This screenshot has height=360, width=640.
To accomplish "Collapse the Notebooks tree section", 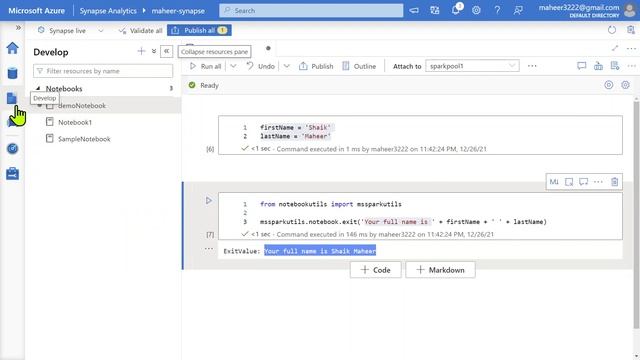I will point(38,88).
